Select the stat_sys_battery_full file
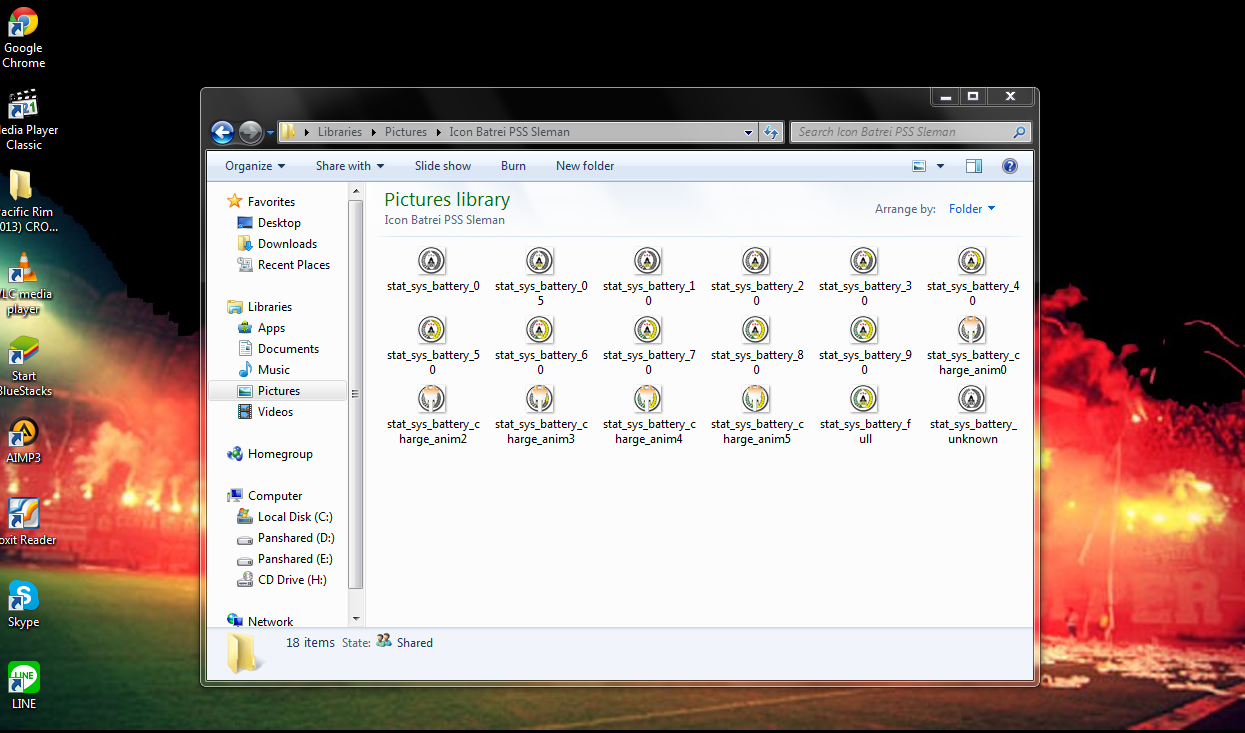The height and width of the screenshot is (733, 1245). pyautogui.click(x=864, y=415)
